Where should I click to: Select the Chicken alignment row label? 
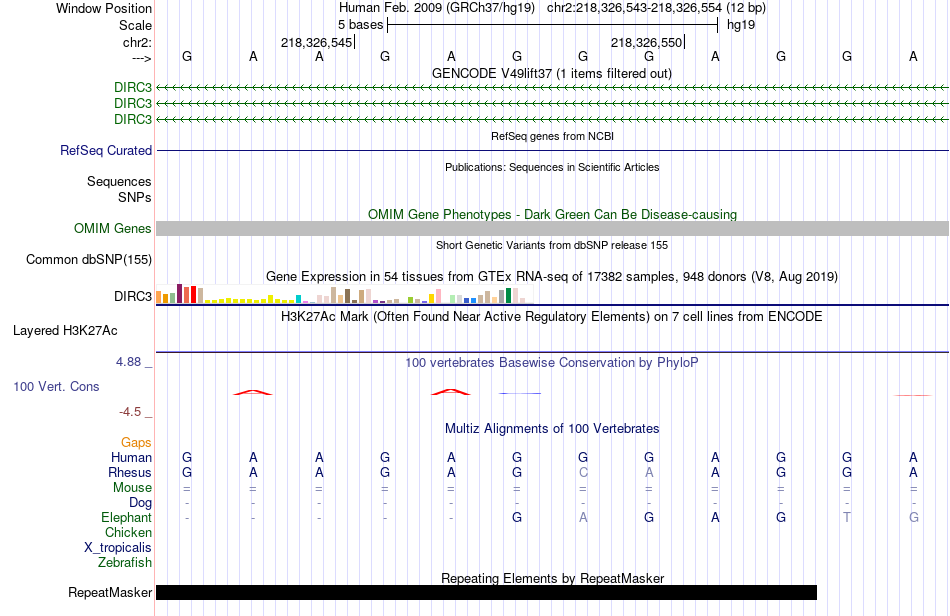(128, 532)
